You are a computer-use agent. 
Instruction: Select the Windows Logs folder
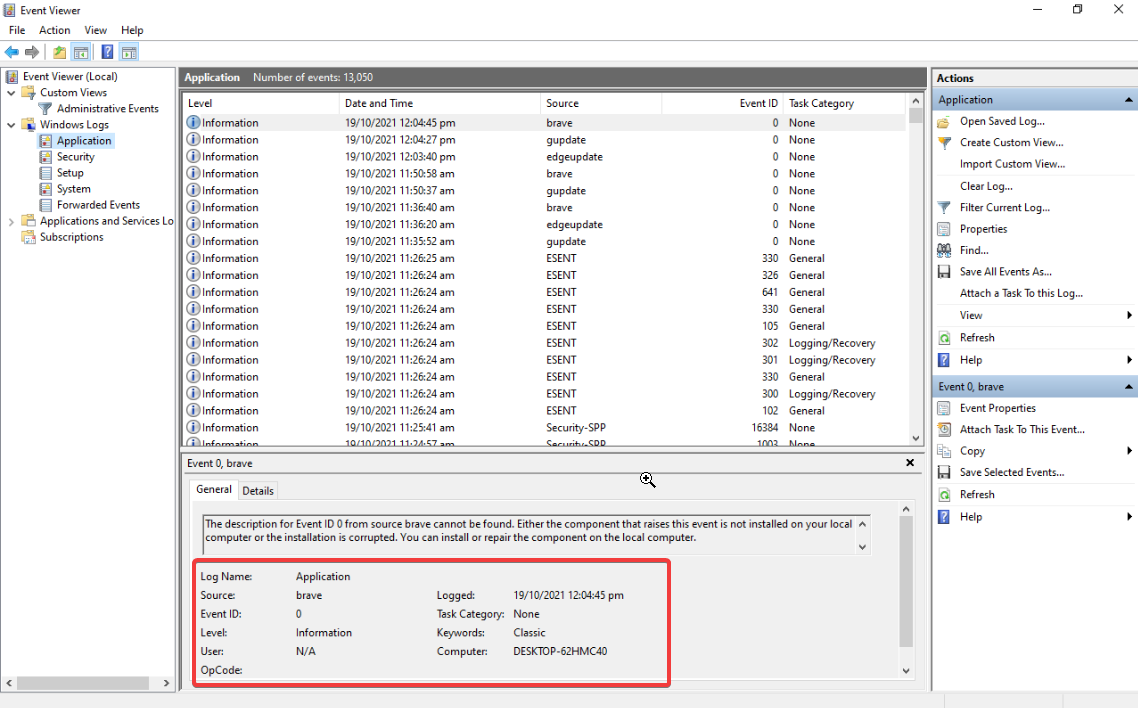(x=74, y=124)
